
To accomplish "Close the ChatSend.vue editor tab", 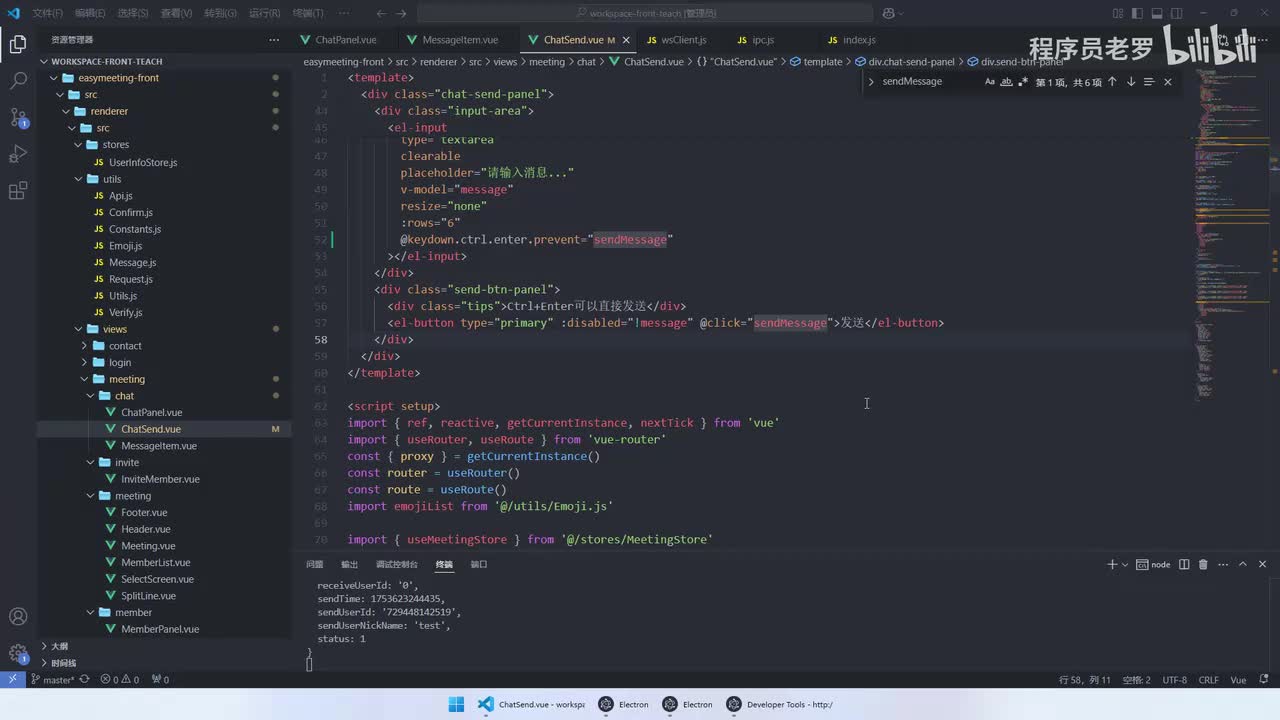I will point(627,40).
